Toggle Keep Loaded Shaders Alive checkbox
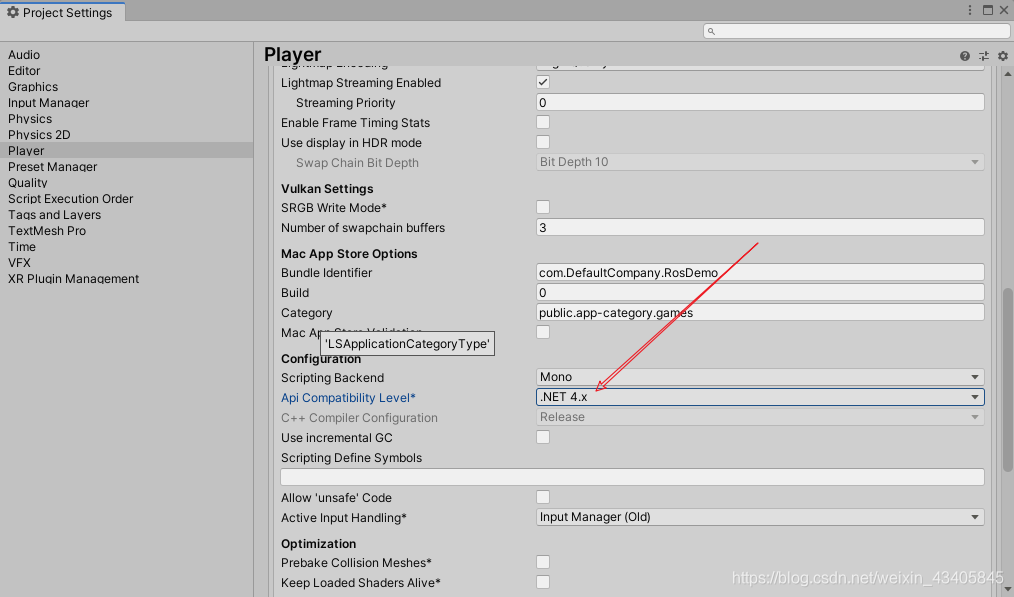The width and height of the screenshot is (1014, 597). (x=543, y=582)
